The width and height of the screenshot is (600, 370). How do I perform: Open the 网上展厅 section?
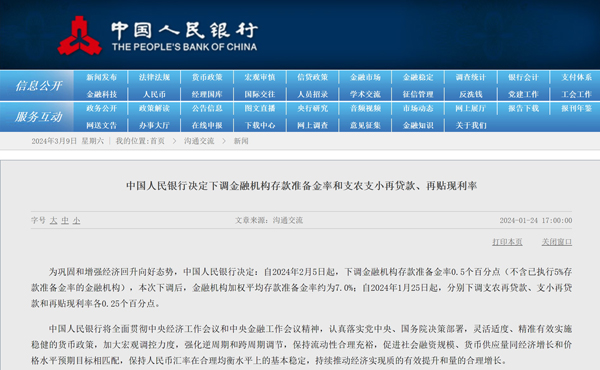tap(471, 108)
